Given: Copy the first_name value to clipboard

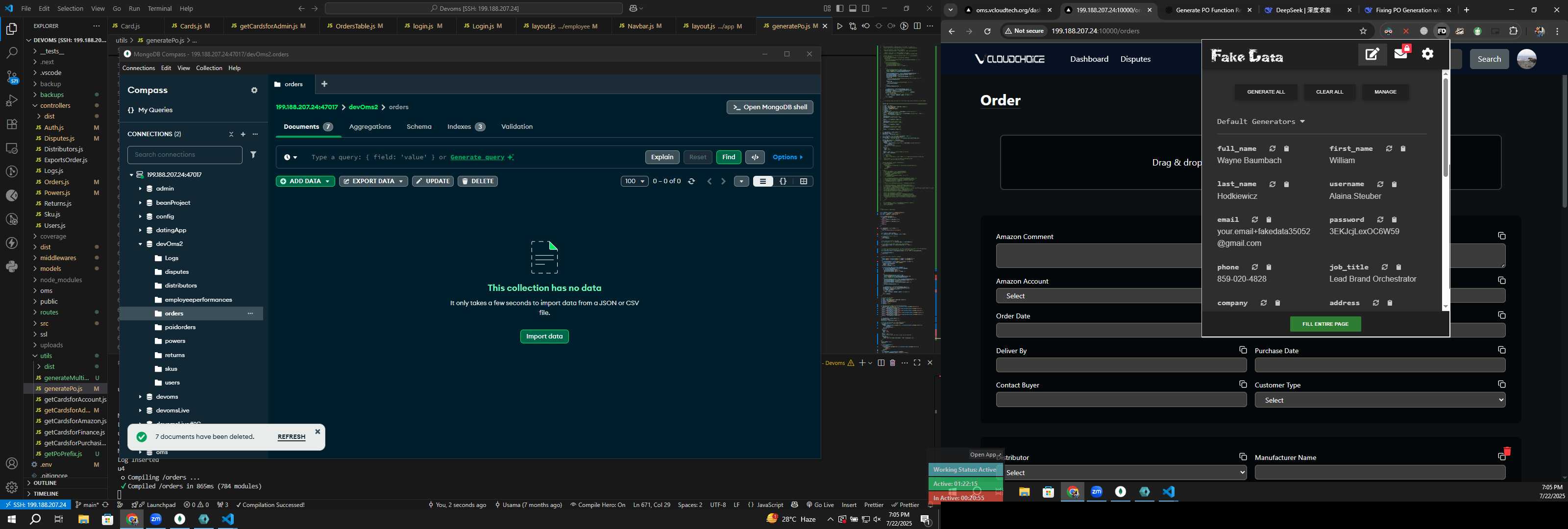Looking at the screenshot, I should [x=1403, y=148].
